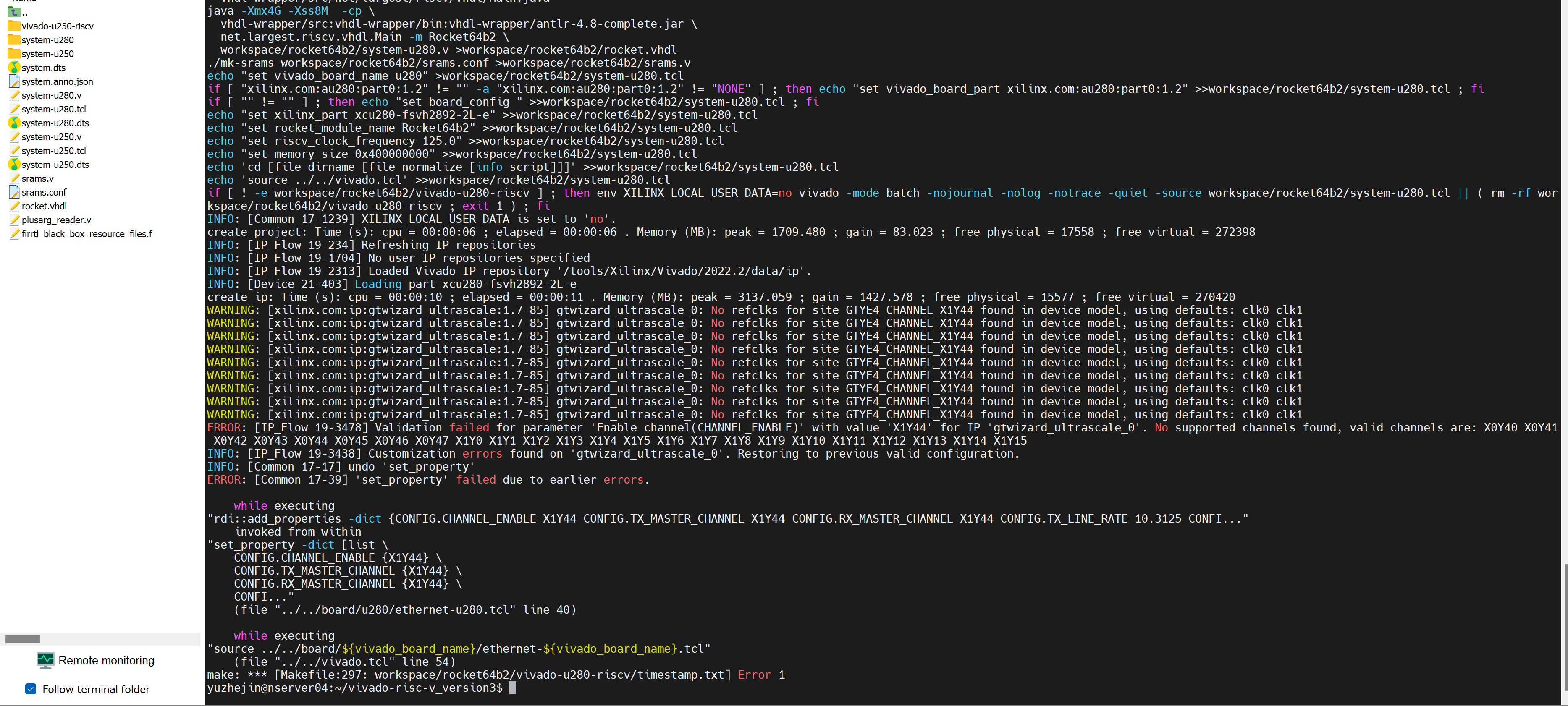1568x706 pixels.
Task: Select the system.dts music-note file icon
Action: (15, 68)
